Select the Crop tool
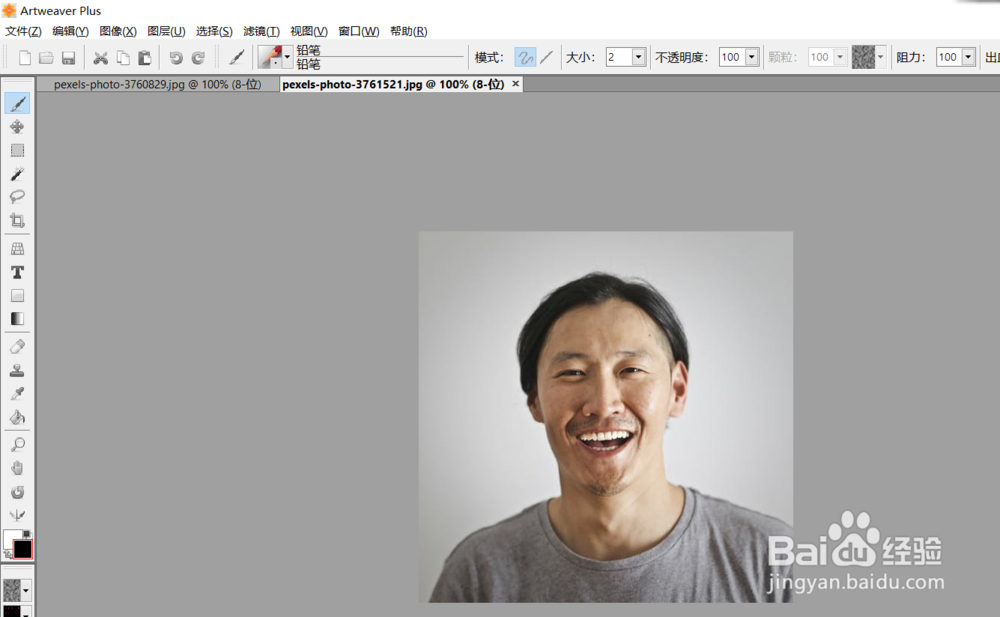 pos(17,220)
